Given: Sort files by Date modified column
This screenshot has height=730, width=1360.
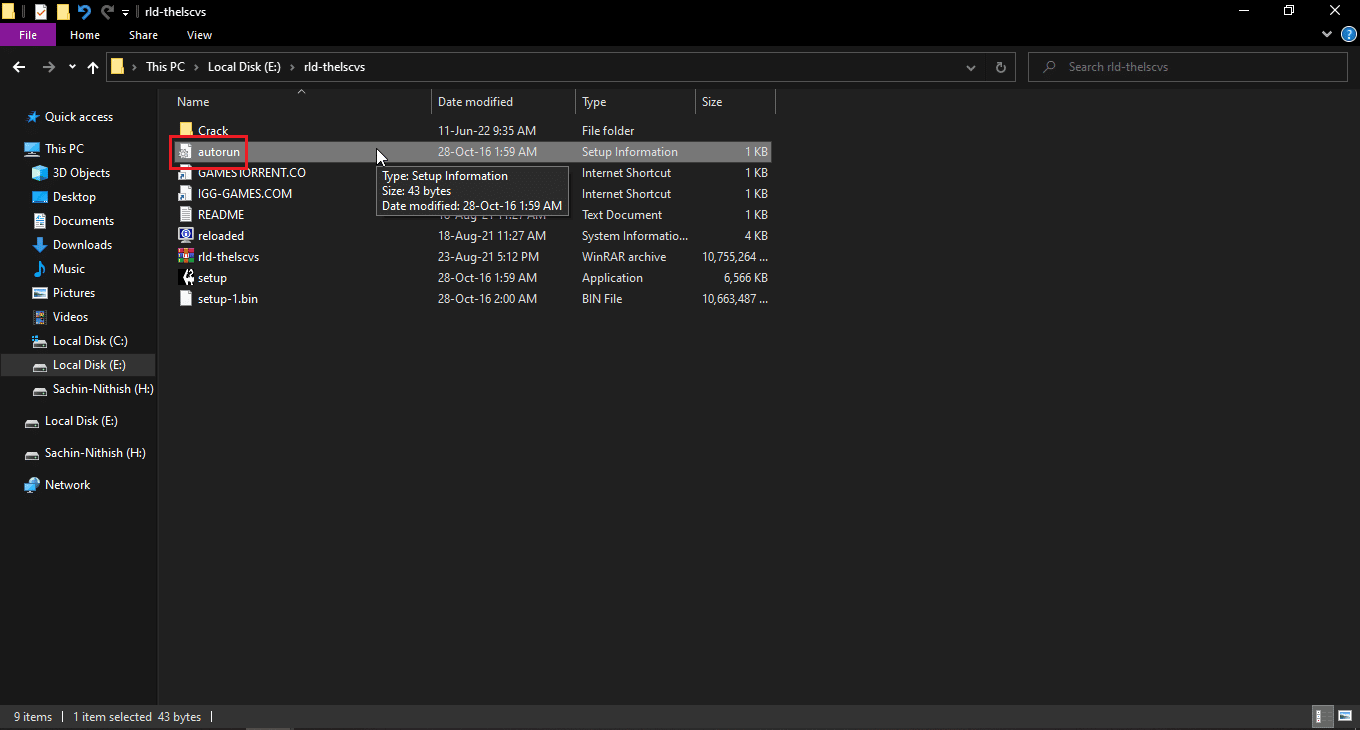Looking at the screenshot, I should [475, 102].
